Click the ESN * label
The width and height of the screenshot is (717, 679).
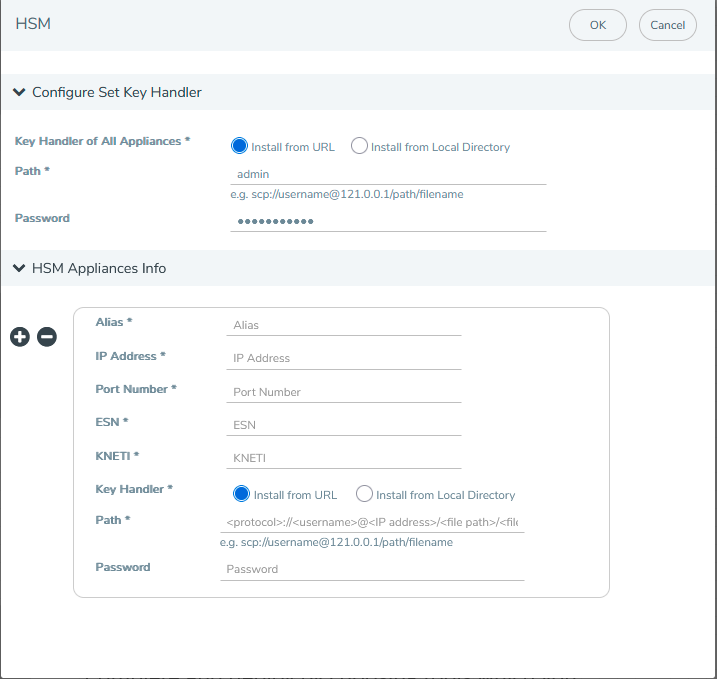112,422
